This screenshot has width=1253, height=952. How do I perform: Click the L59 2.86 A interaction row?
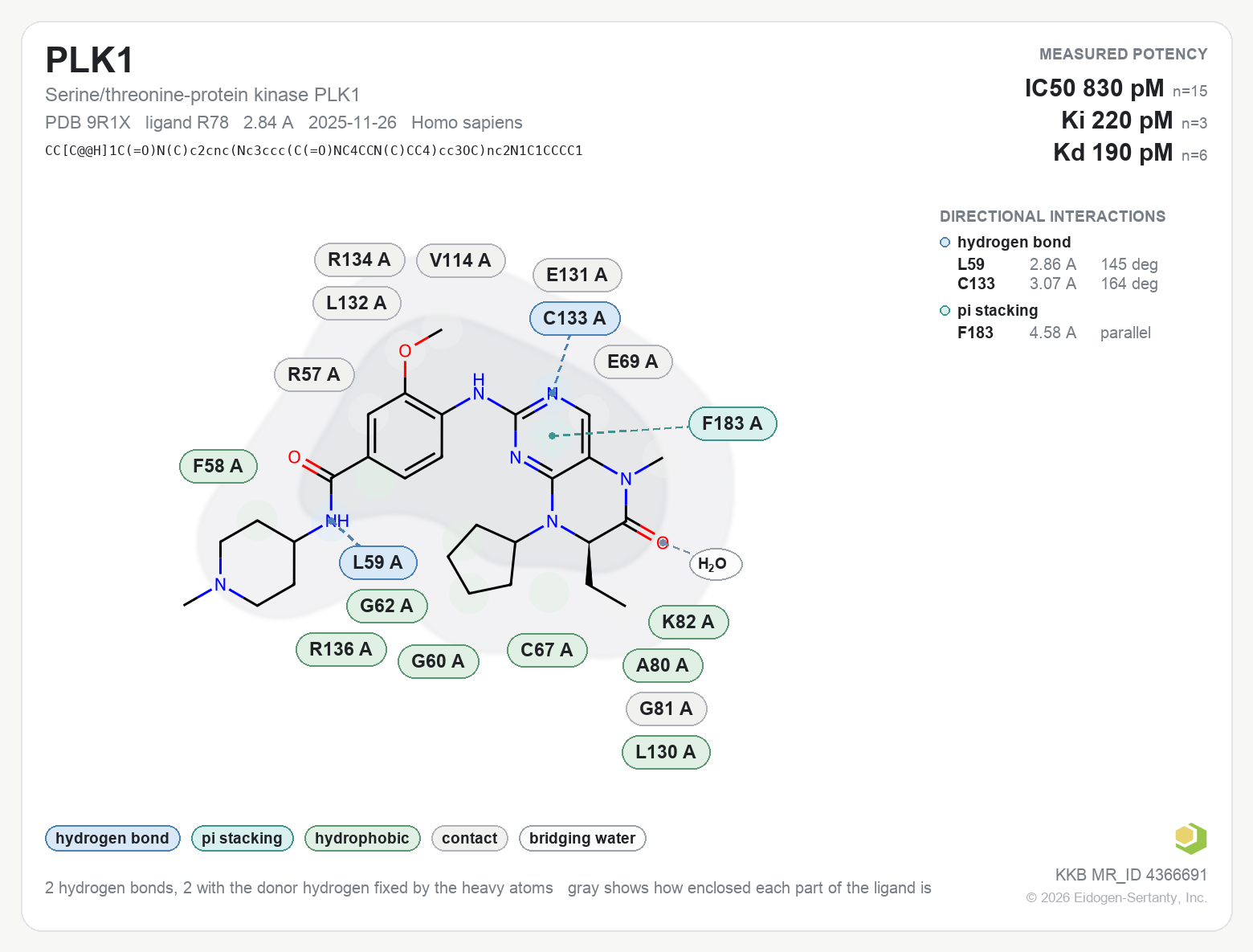pos(1058,264)
